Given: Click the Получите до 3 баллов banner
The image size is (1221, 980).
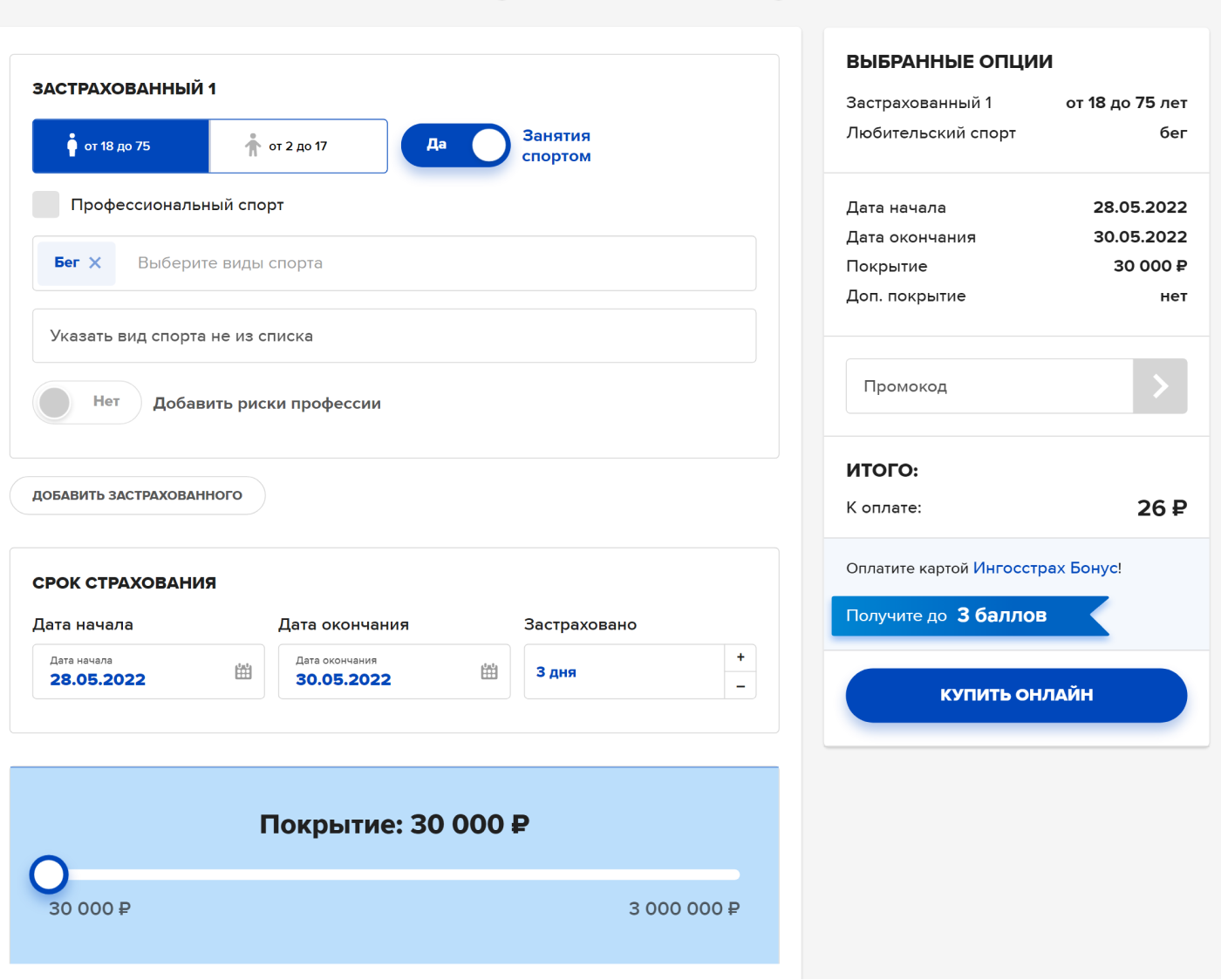Looking at the screenshot, I should tap(970, 616).
